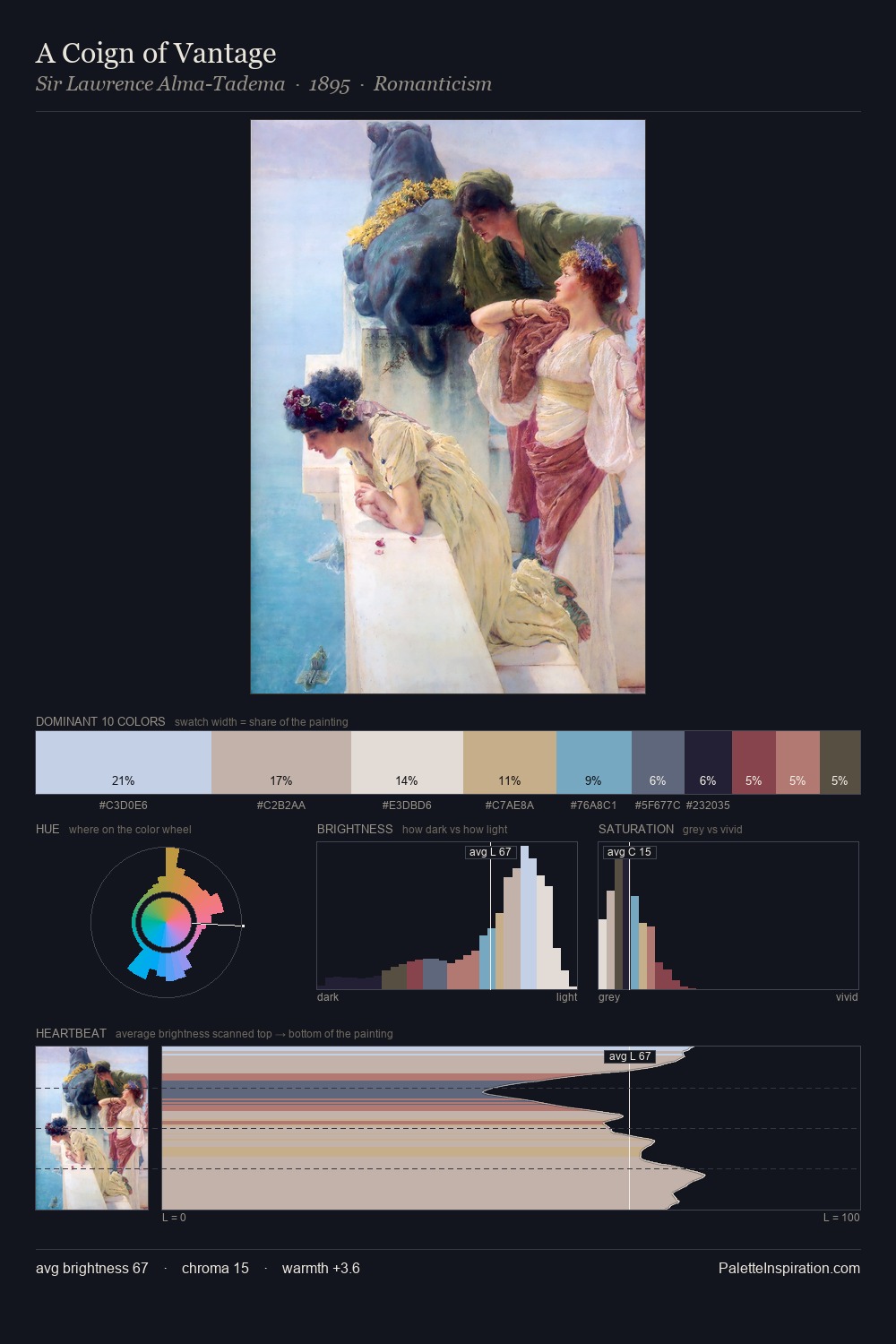Open the PaletteInspiration.com link

[789, 1268]
